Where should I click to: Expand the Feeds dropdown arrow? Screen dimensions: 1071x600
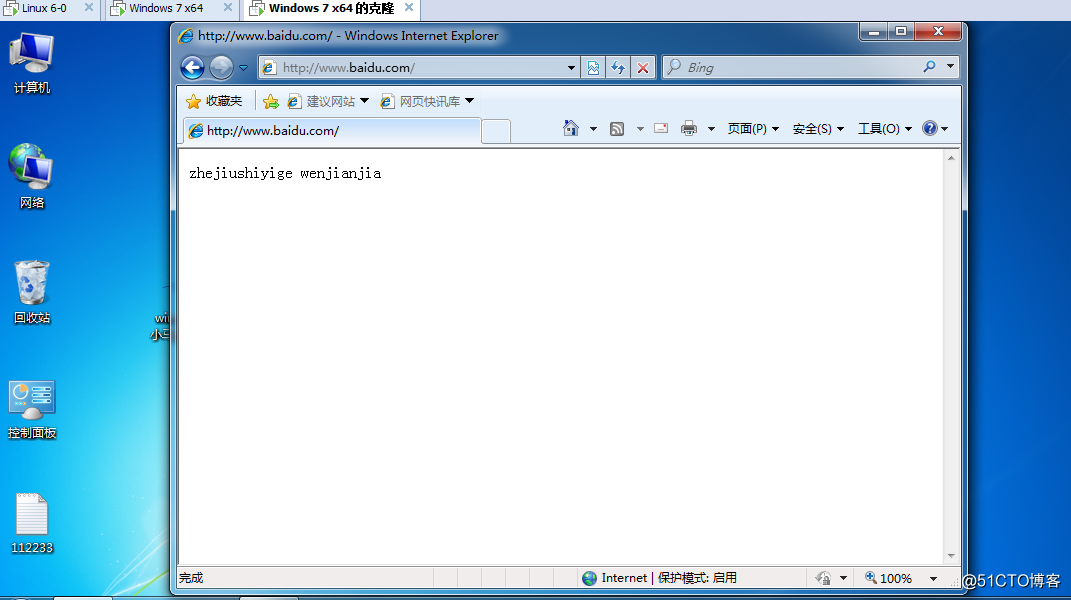640,128
